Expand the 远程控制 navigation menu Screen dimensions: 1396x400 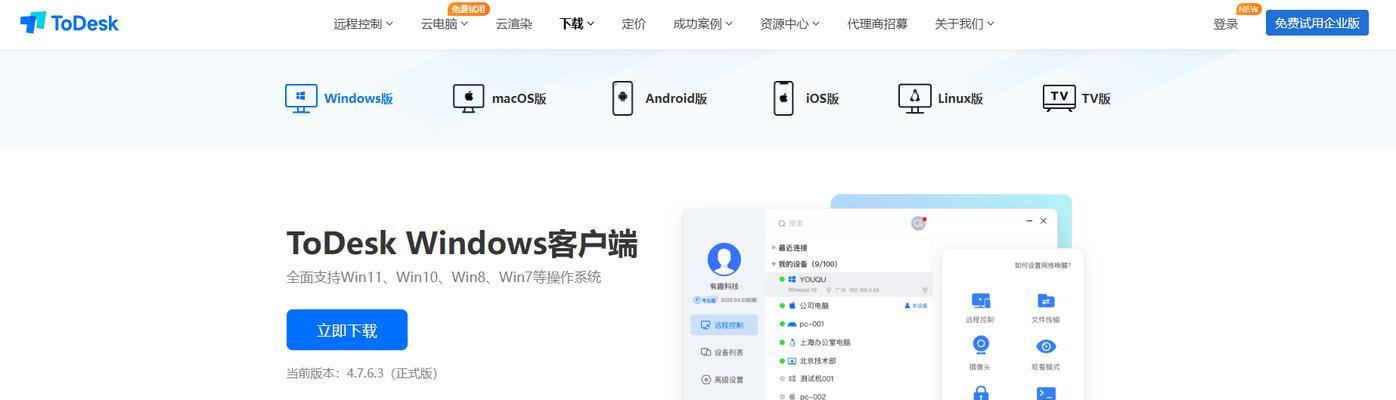(363, 24)
